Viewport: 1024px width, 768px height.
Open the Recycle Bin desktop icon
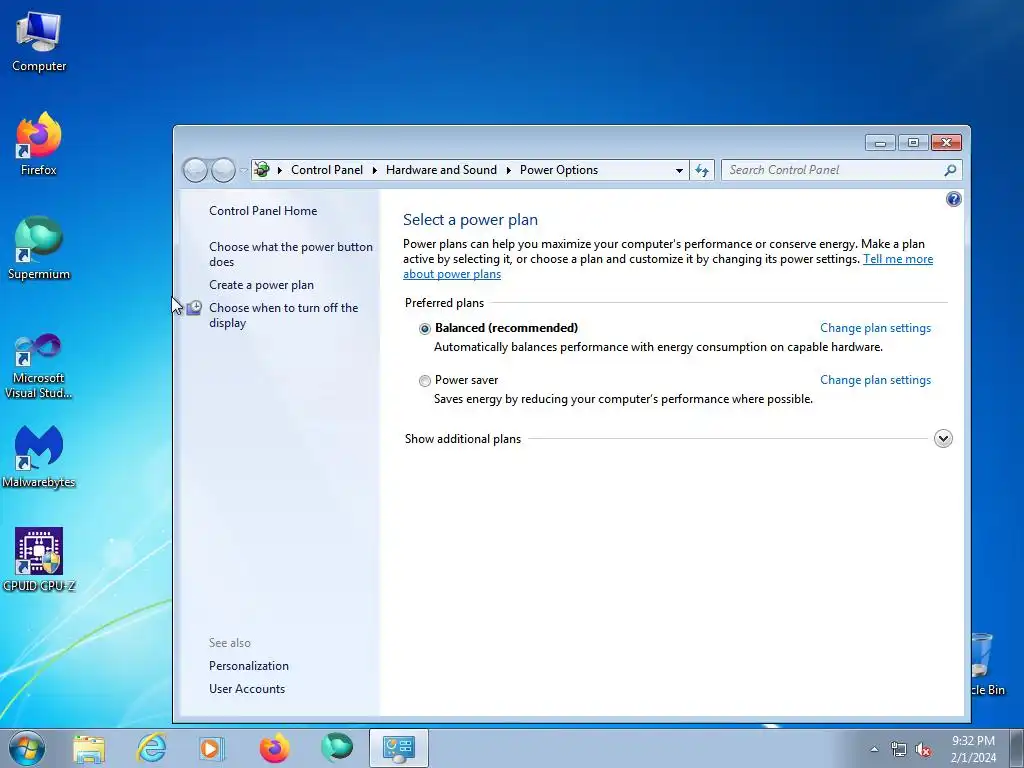[x=987, y=664]
